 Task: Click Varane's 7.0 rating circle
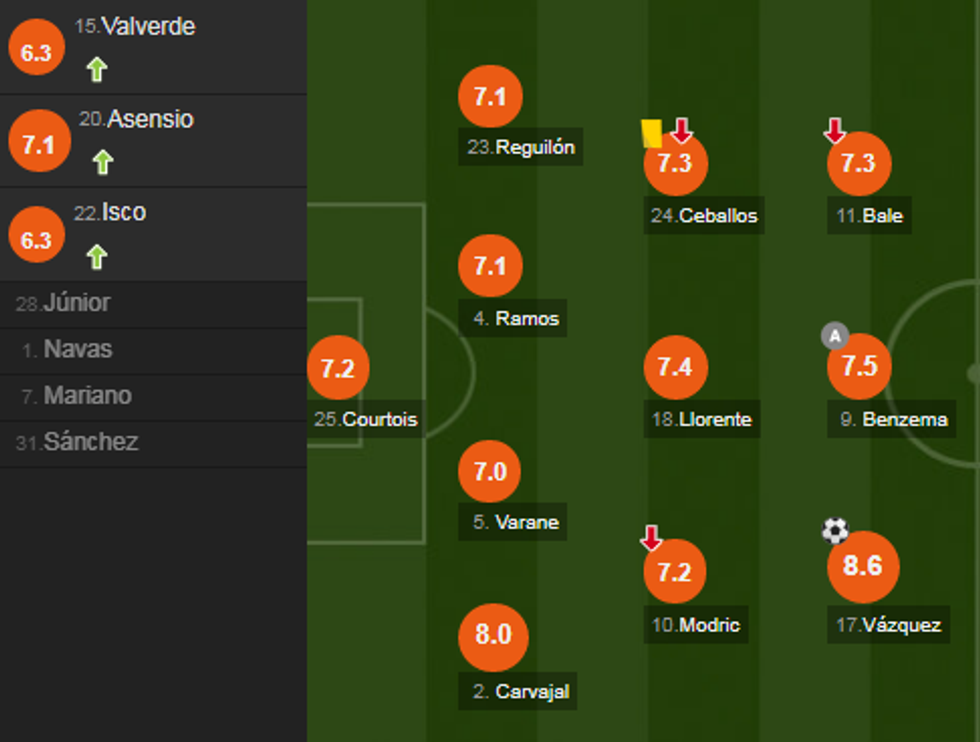point(490,470)
